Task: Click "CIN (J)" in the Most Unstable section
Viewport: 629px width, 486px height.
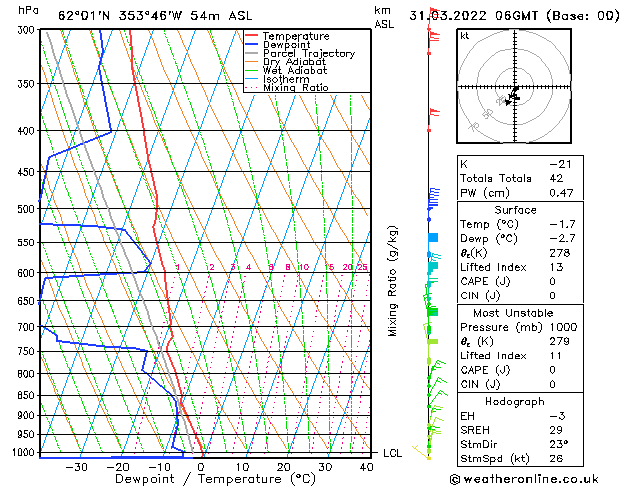Action: pos(480,385)
